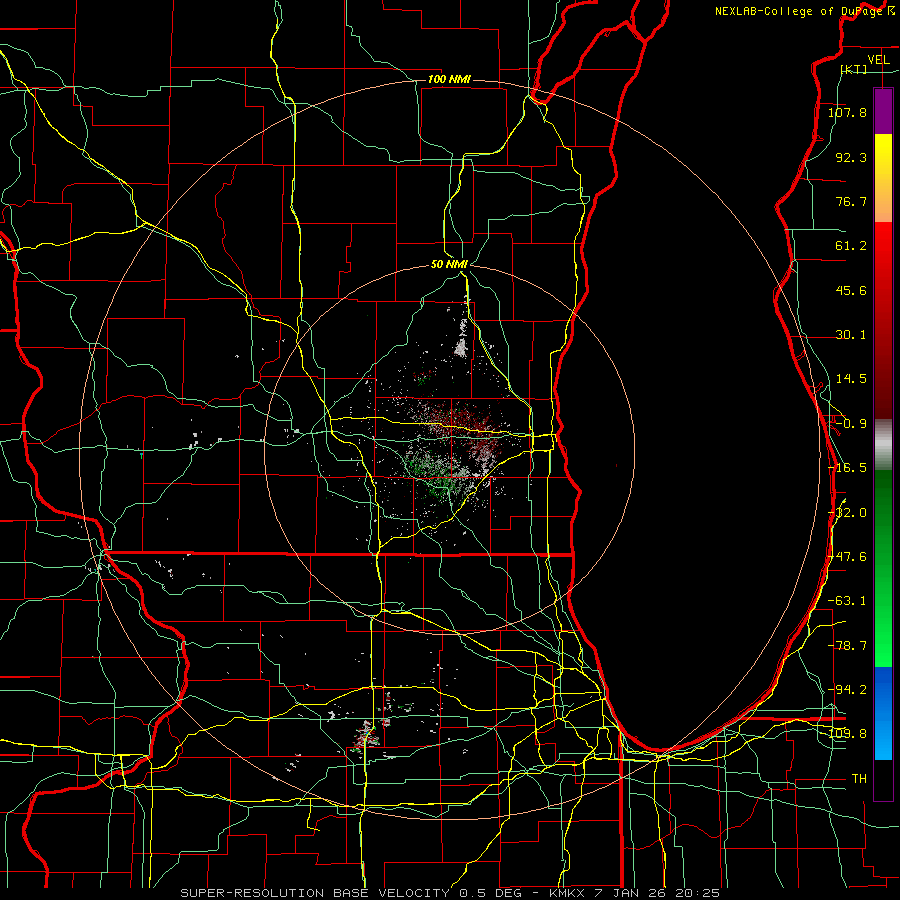This screenshot has height=900, width=900.
Task: Click the 100 NMI range ring label
Action: [x=449, y=79]
